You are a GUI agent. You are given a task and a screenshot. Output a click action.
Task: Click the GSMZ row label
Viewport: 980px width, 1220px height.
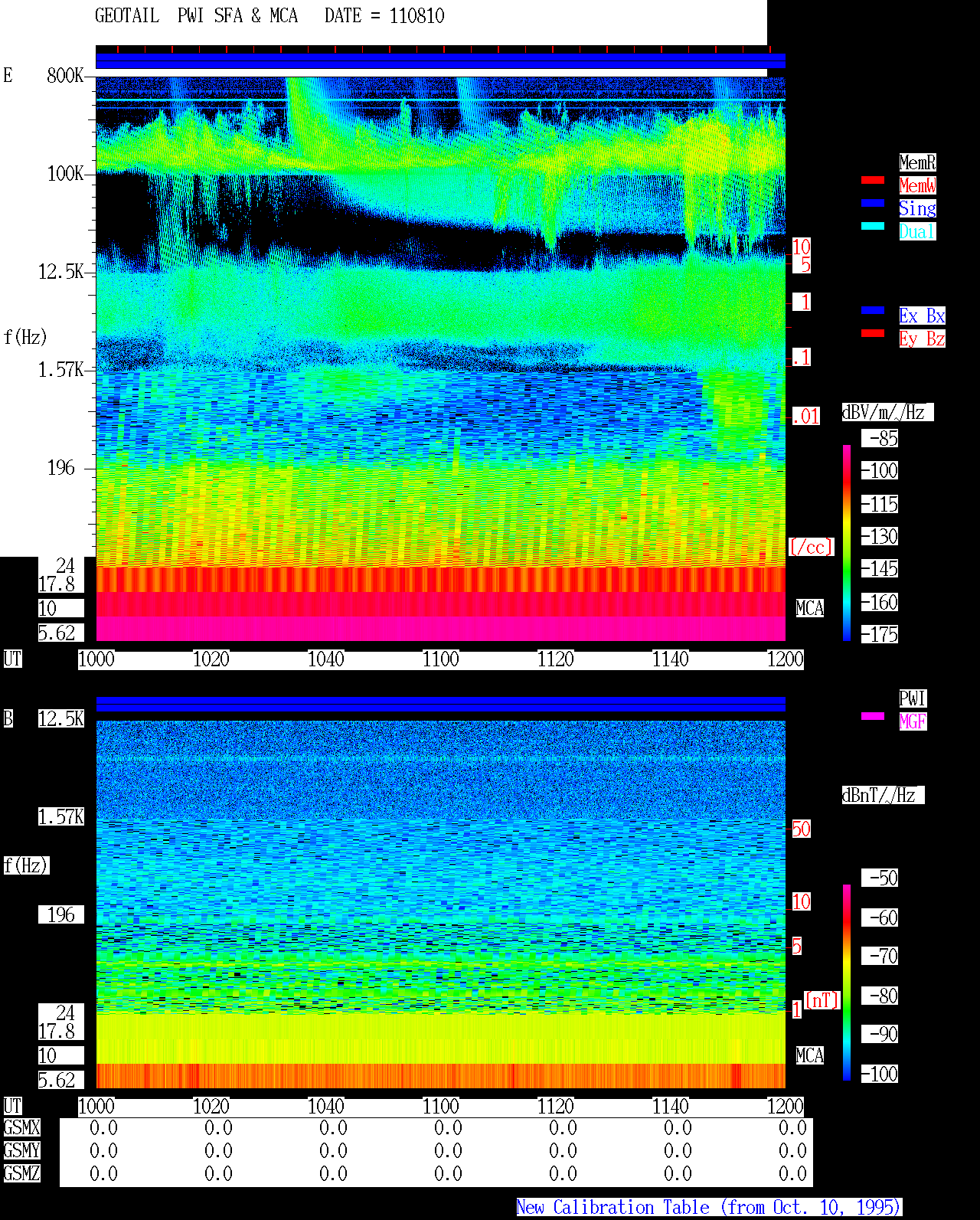pyautogui.click(x=21, y=1173)
